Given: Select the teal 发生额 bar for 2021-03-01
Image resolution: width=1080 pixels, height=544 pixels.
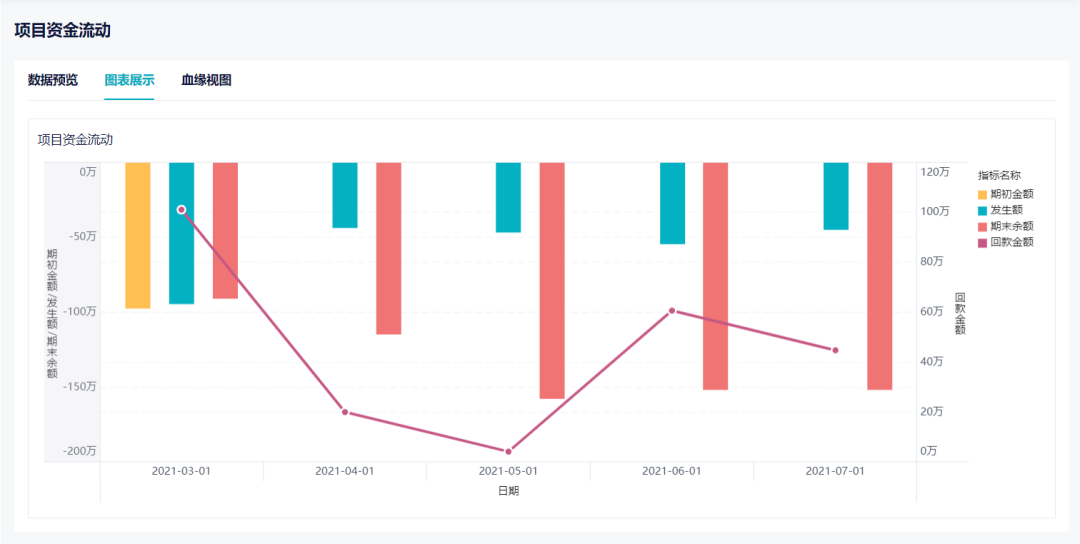Looking at the screenshot, I should coord(181,260).
